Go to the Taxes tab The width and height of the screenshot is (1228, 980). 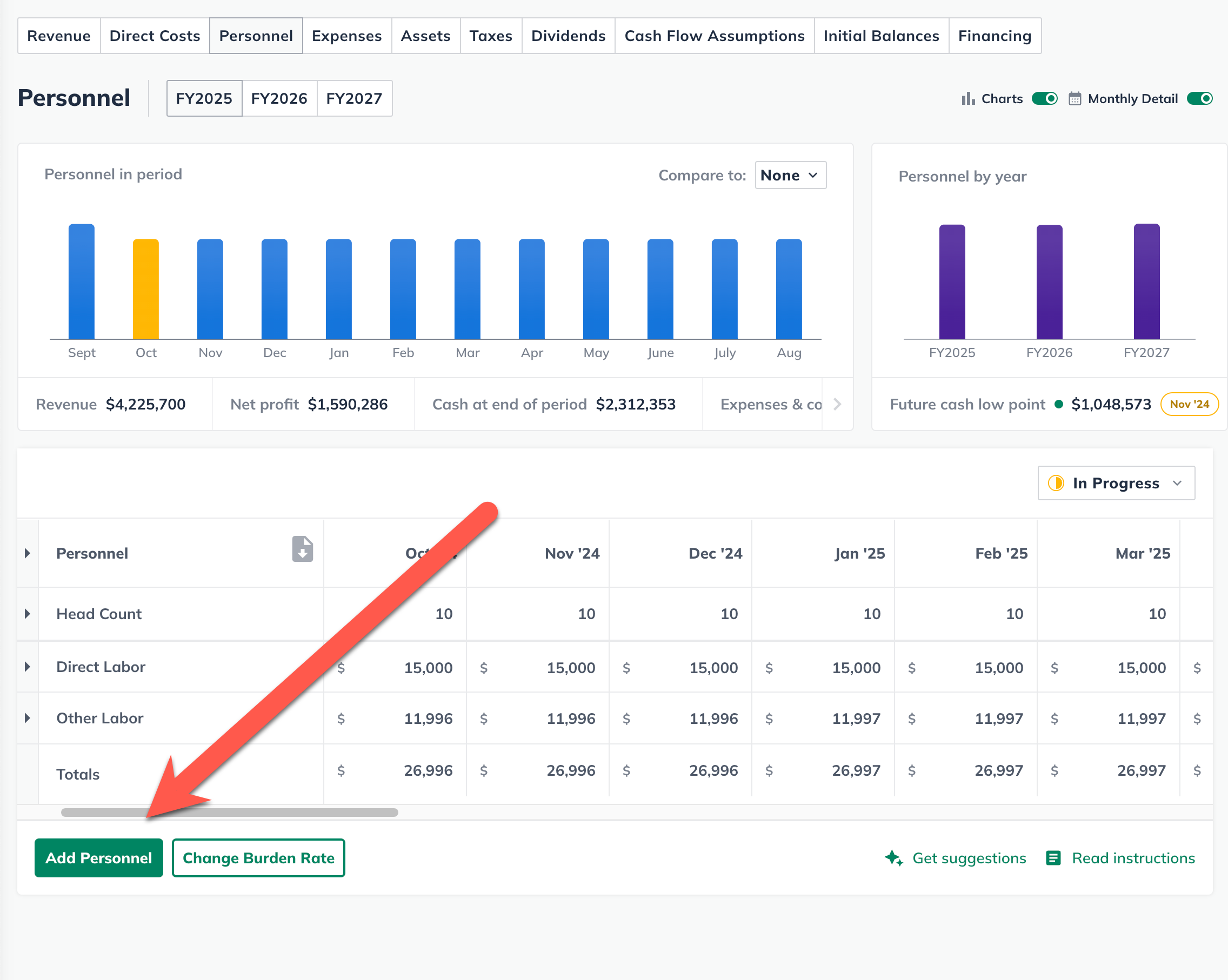tap(490, 36)
